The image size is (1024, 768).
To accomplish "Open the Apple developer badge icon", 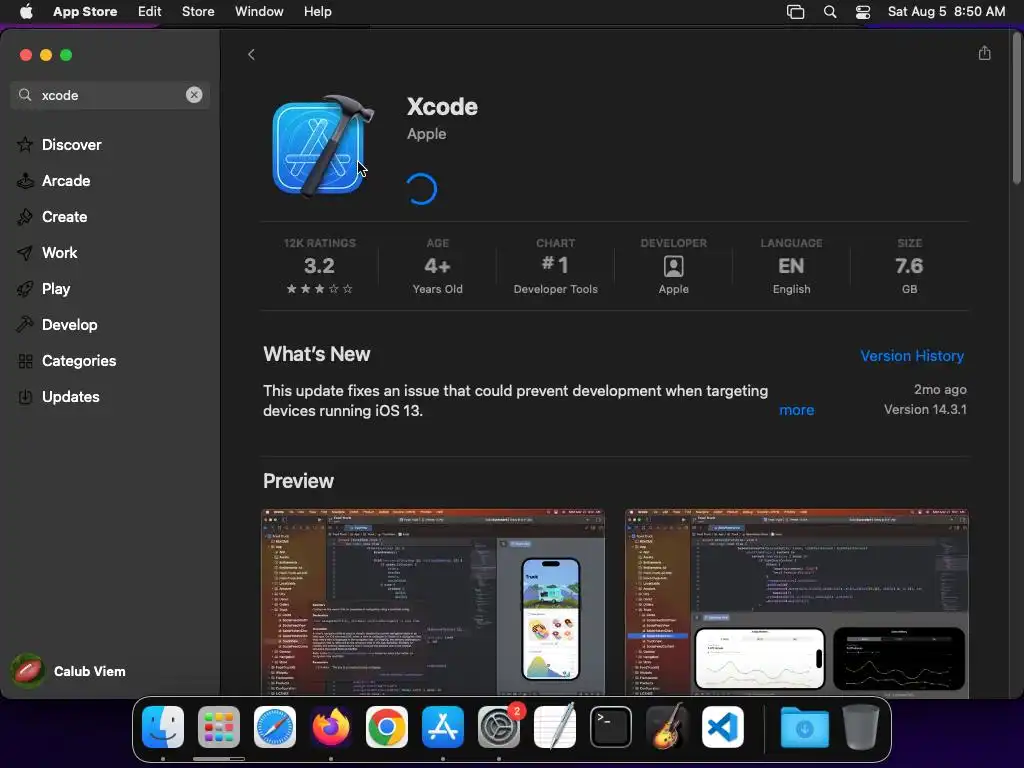I will coord(673,266).
